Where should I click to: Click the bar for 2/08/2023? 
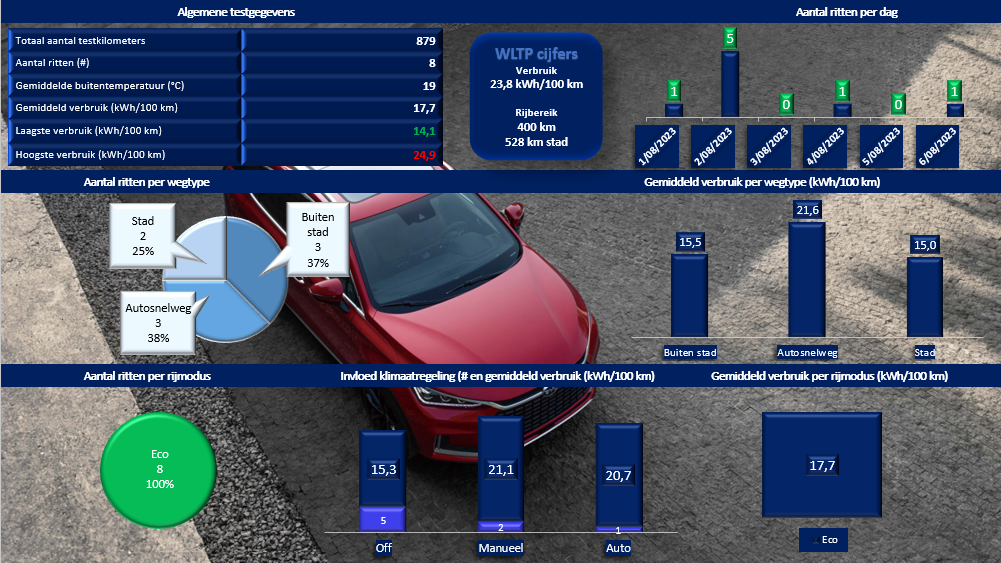pyautogui.click(x=730, y=84)
